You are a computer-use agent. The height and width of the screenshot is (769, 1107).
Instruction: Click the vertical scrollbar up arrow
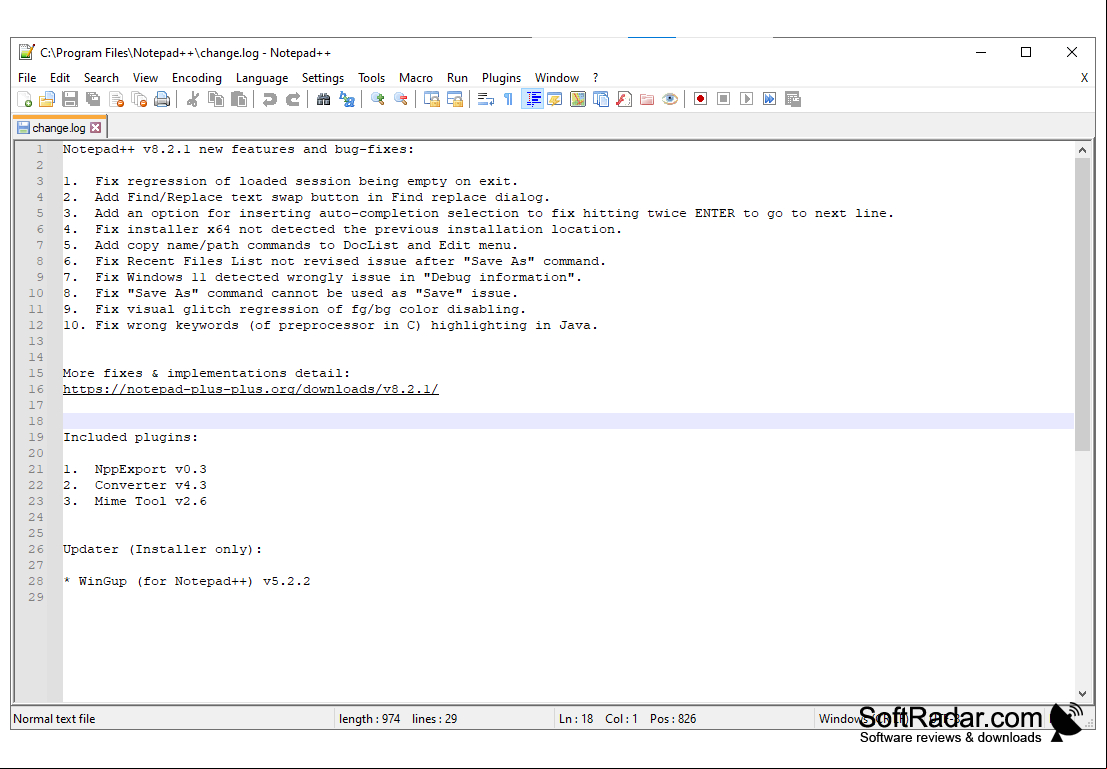pos(1082,150)
